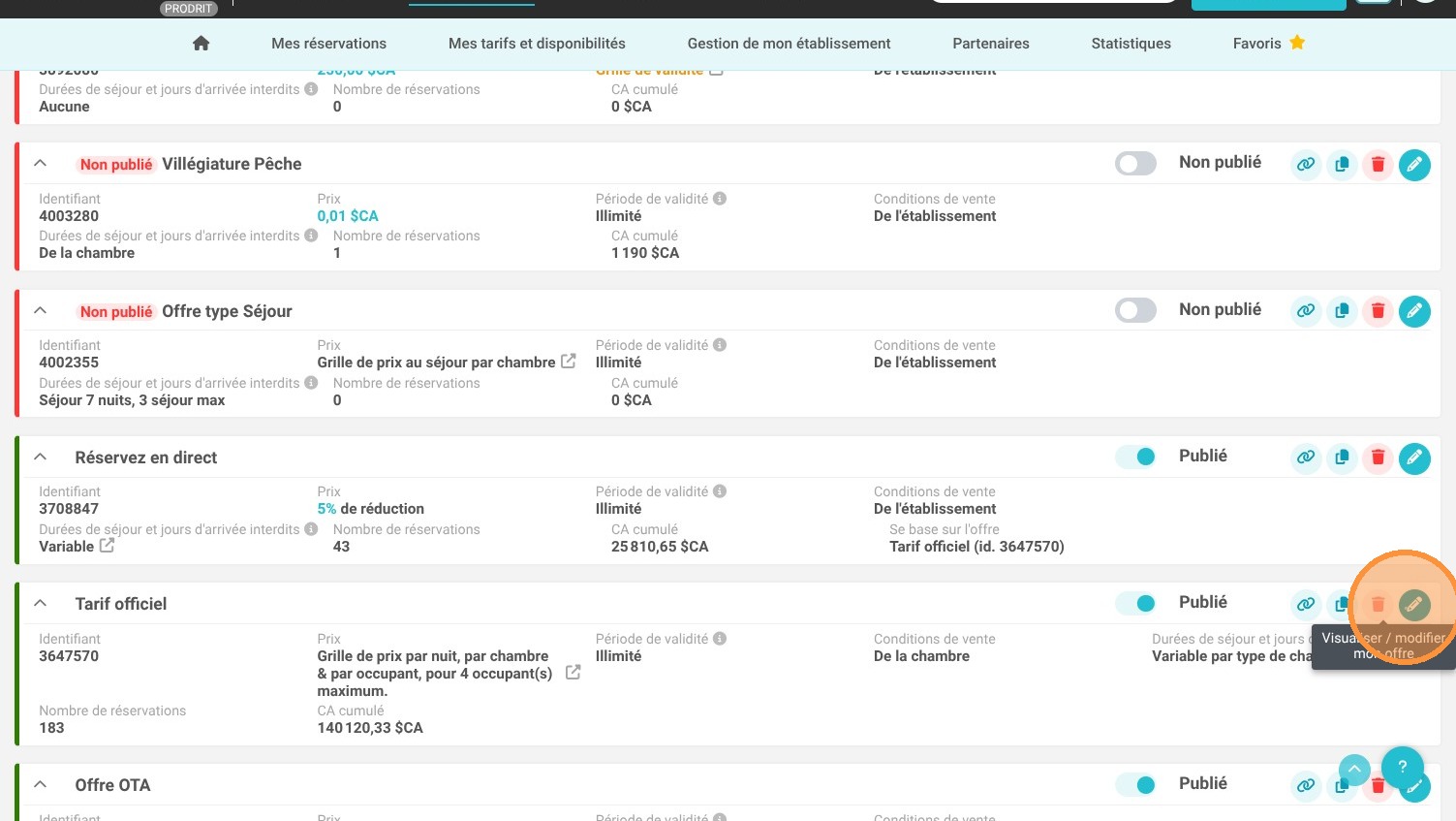Edit the Villégiature Pêche offer
Viewport: 1456px width, 821px height.
click(x=1414, y=165)
